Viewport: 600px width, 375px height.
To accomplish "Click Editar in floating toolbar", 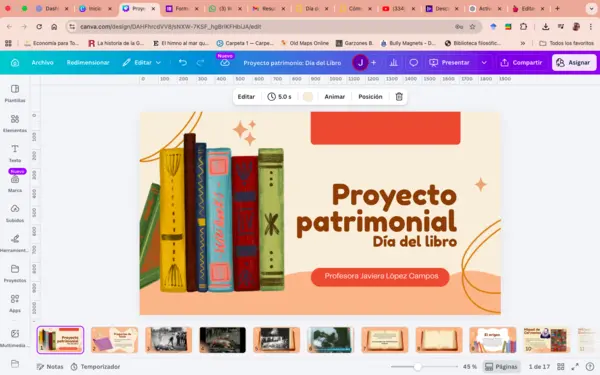I will (x=246, y=96).
